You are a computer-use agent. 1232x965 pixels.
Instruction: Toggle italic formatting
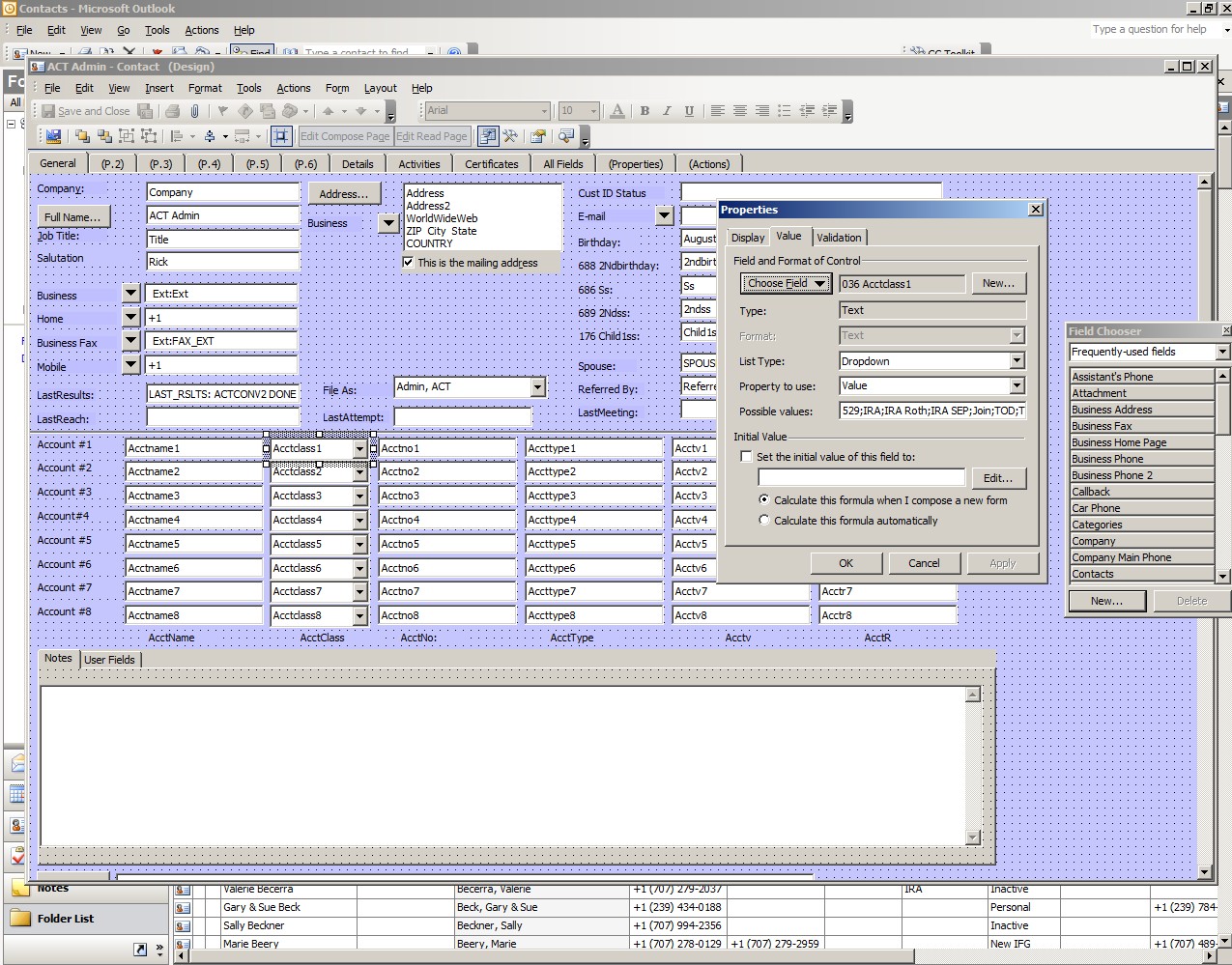coord(667,111)
